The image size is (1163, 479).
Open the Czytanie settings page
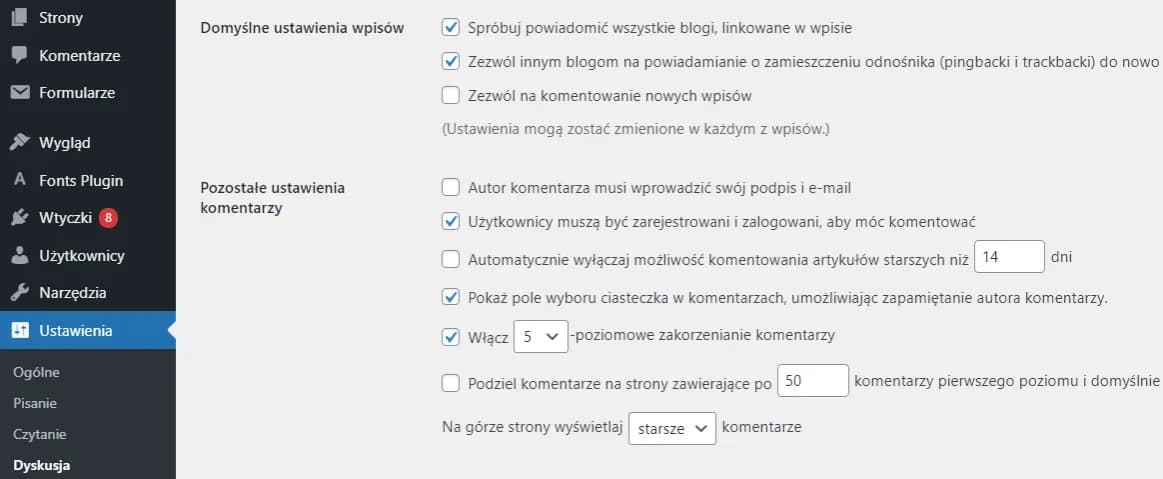[x=38, y=435]
